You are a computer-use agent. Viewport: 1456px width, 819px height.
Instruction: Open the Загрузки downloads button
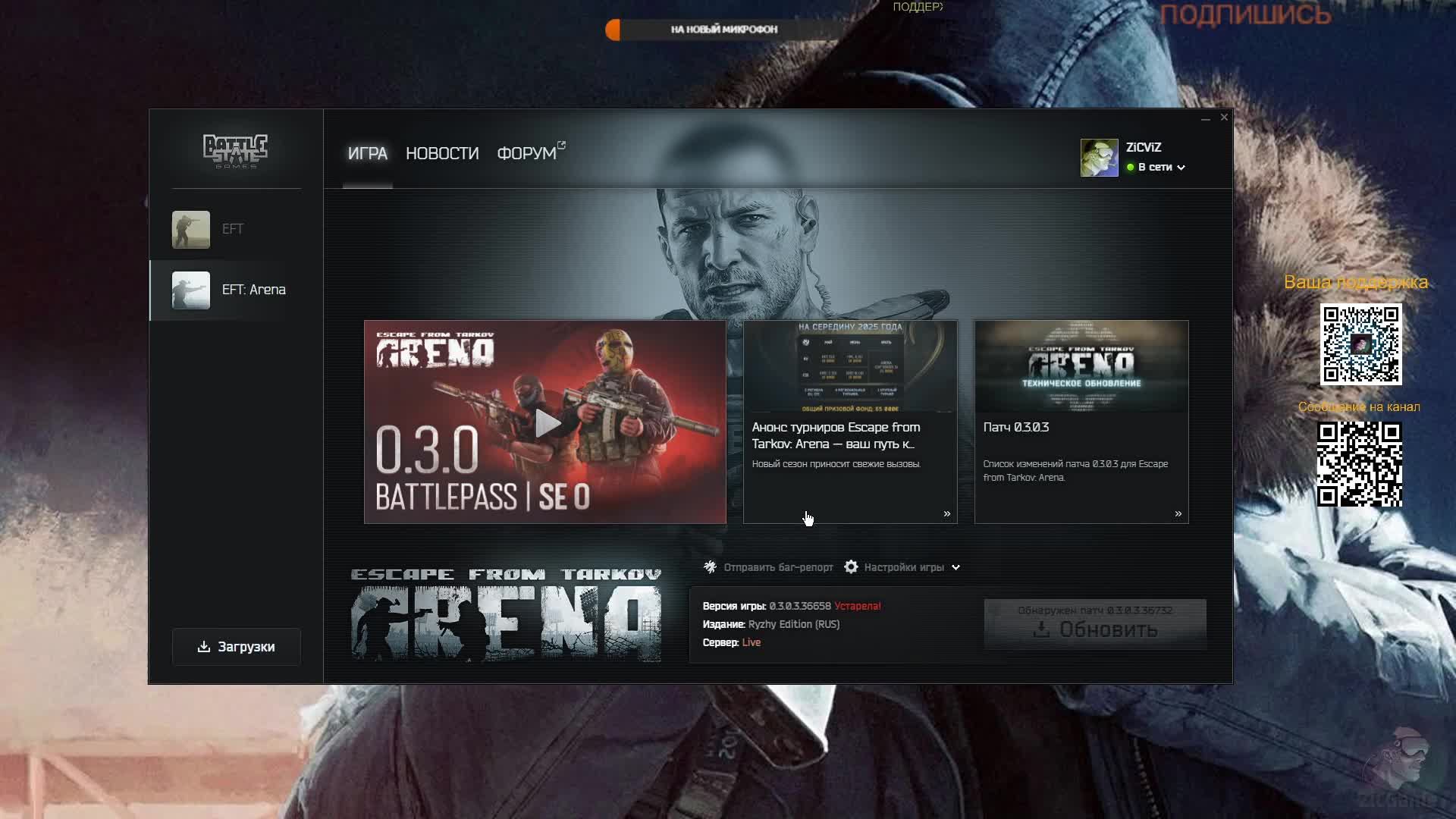[237, 647]
